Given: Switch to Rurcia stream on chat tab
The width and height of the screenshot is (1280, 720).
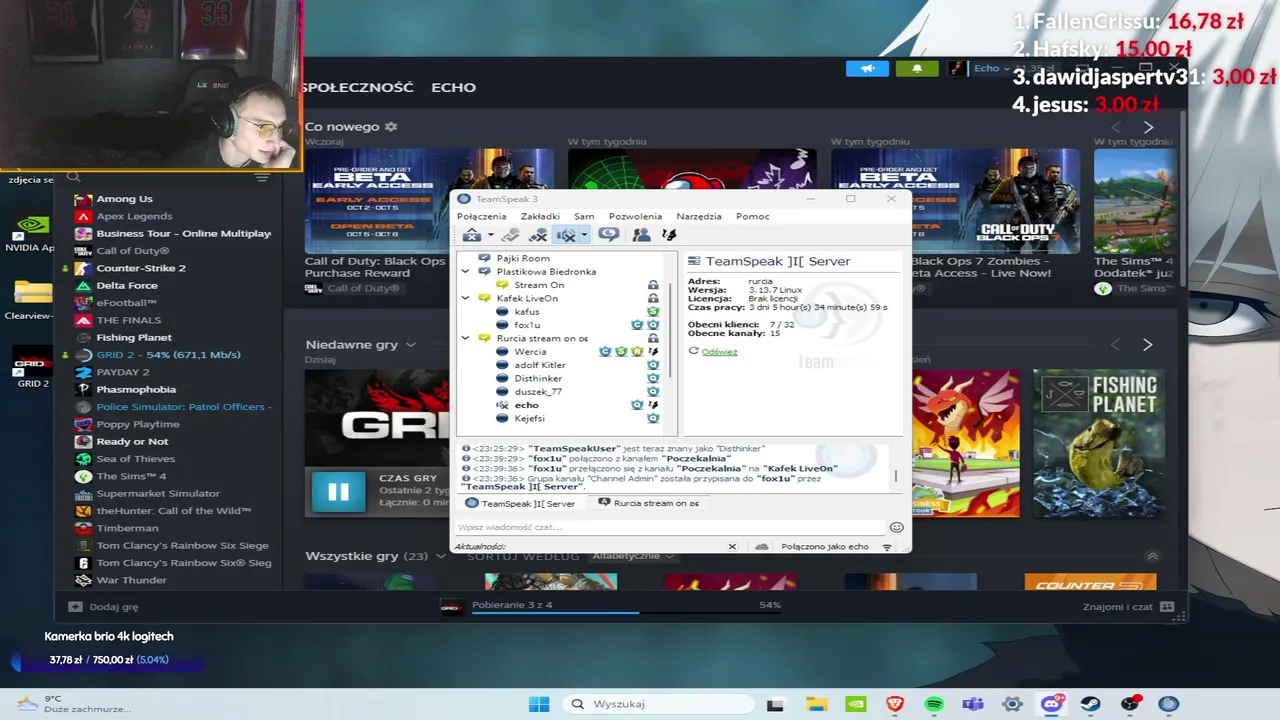Looking at the screenshot, I should pyautogui.click(x=649, y=503).
